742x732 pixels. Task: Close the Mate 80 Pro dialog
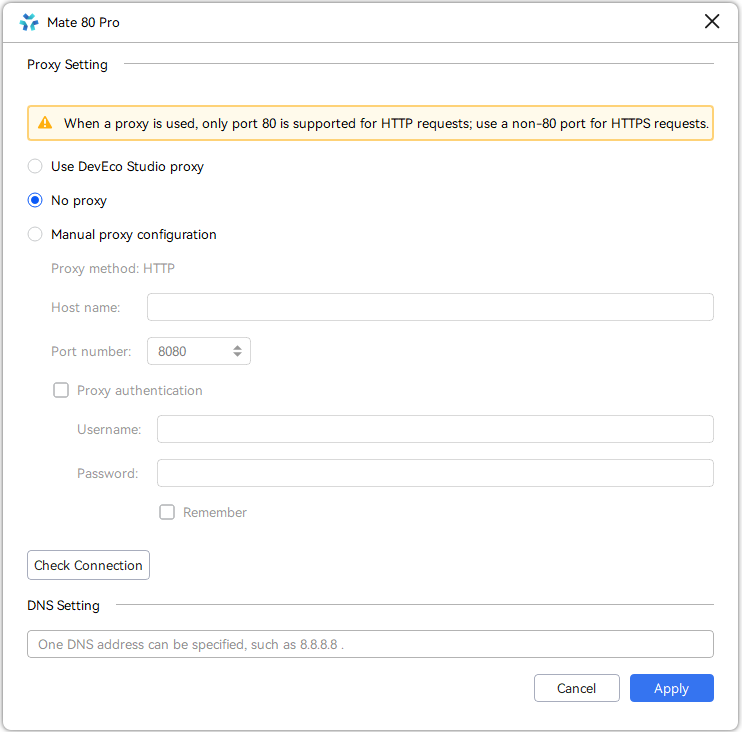click(x=712, y=22)
